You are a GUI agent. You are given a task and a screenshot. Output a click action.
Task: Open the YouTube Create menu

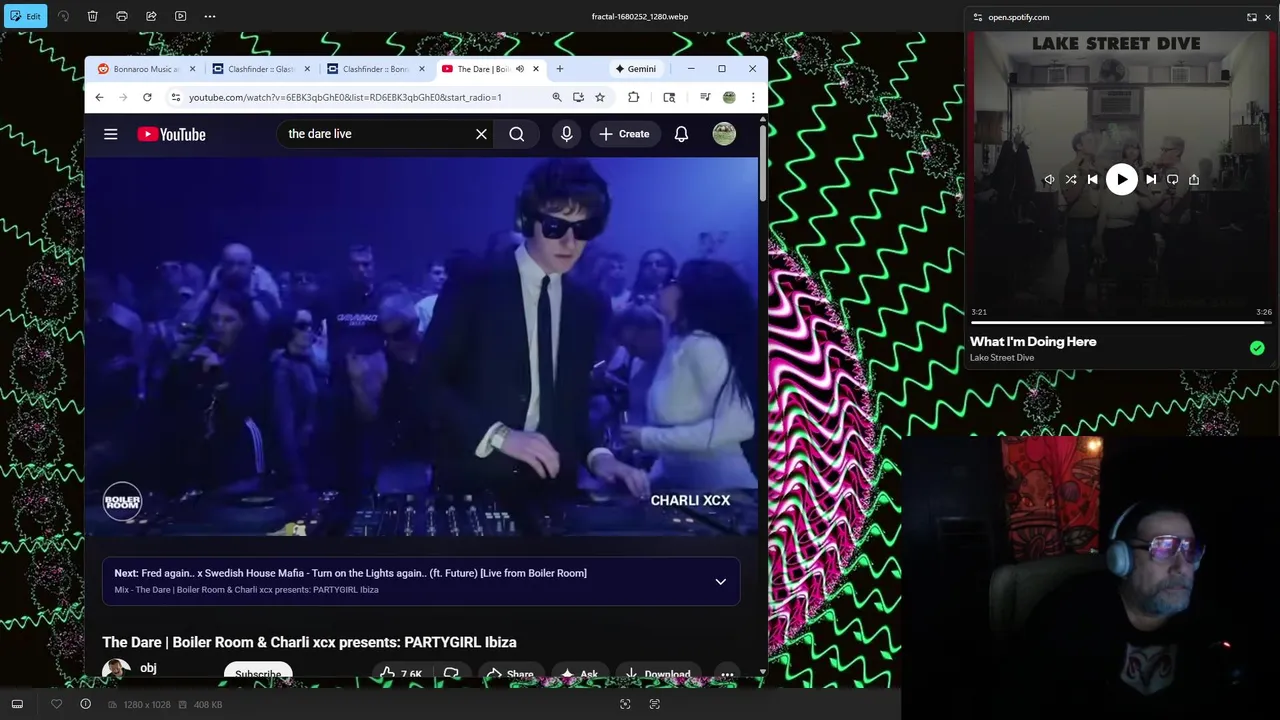coord(625,134)
